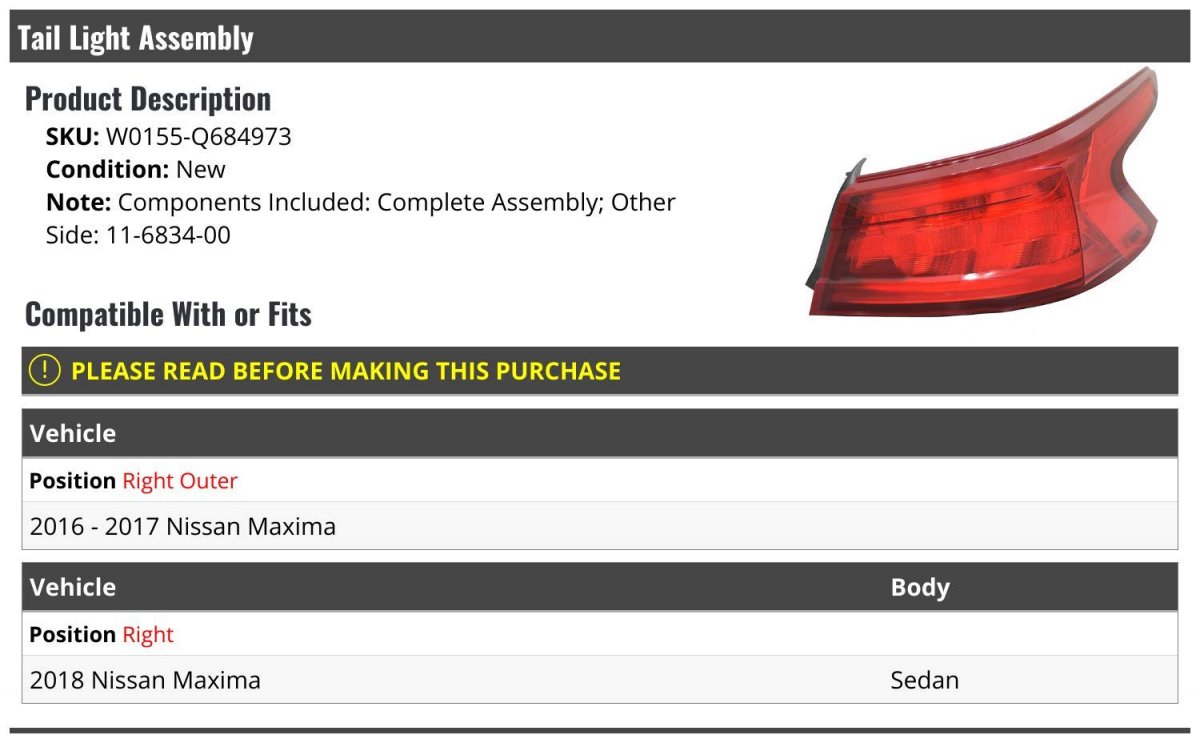This screenshot has width=1200, height=743.
Task: Click the PLEASE READ BEFORE MAKING THIS PURCHASE banner
Action: coord(600,371)
